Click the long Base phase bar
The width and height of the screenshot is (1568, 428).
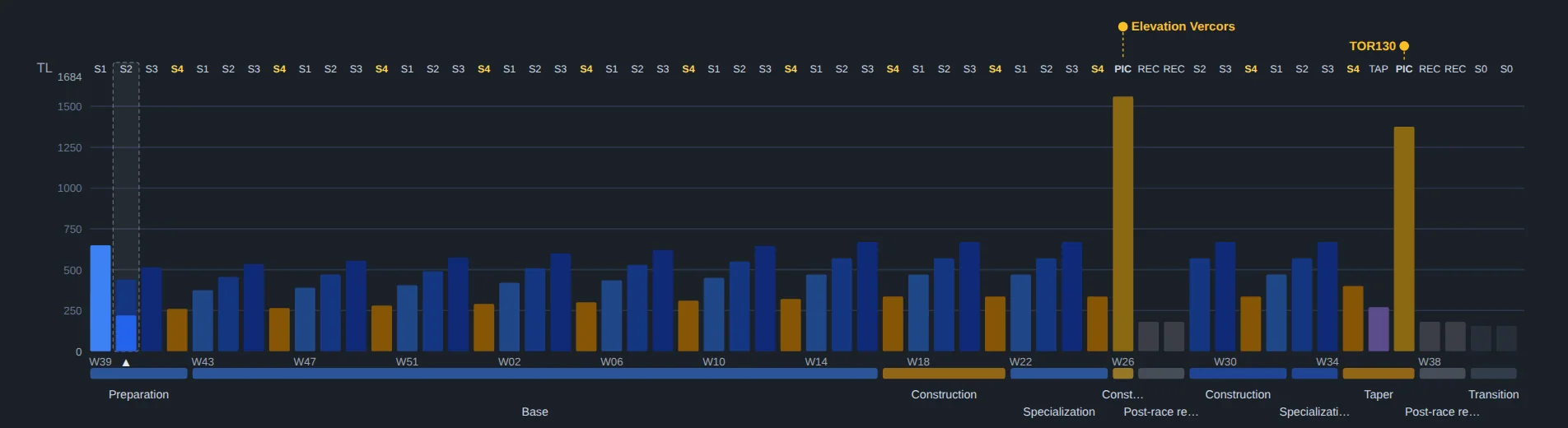[534, 374]
